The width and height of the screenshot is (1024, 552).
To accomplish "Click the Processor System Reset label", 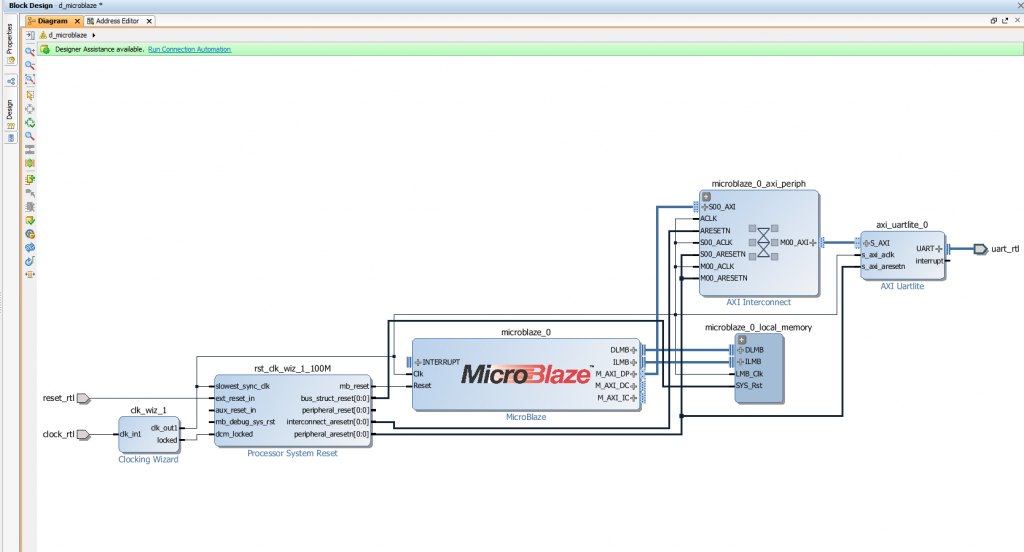I will tap(293, 453).
